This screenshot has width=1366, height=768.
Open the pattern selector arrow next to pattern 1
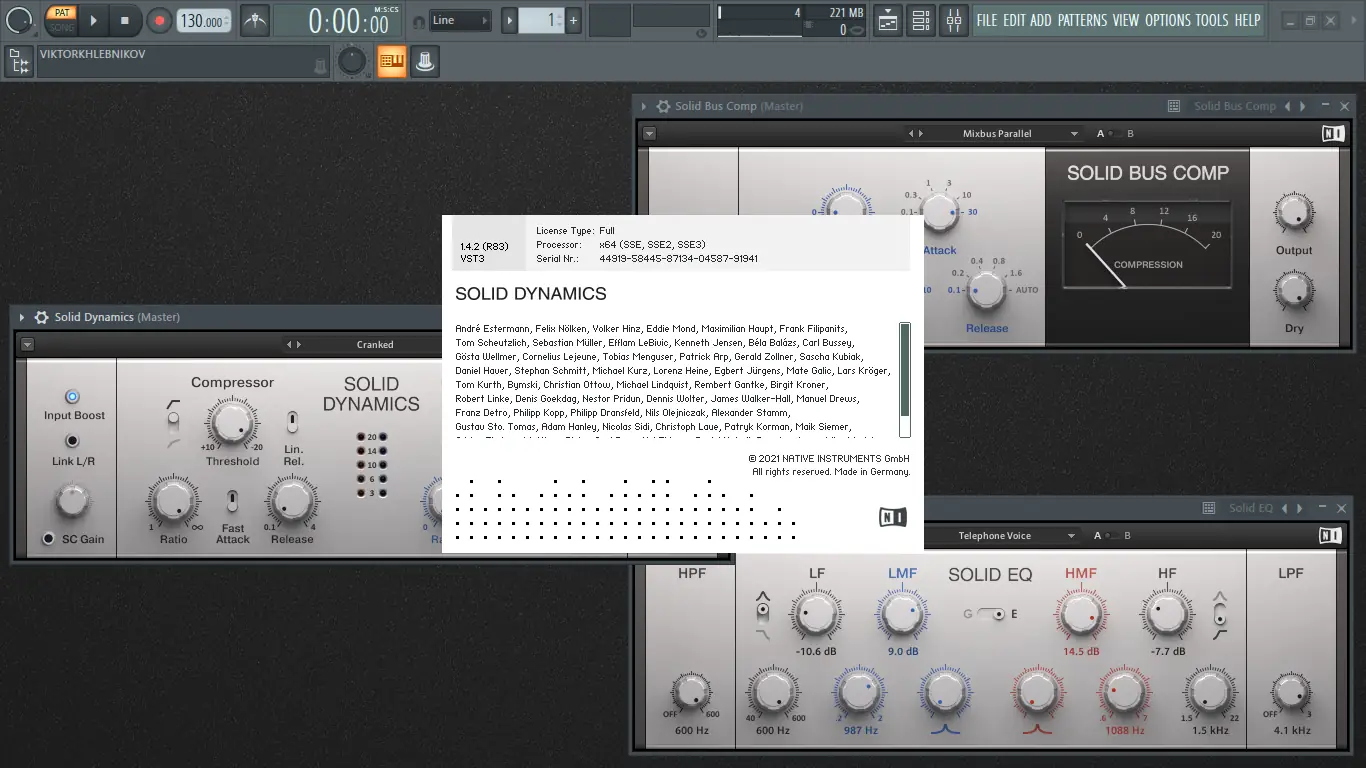pyautogui.click(x=509, y=20)
